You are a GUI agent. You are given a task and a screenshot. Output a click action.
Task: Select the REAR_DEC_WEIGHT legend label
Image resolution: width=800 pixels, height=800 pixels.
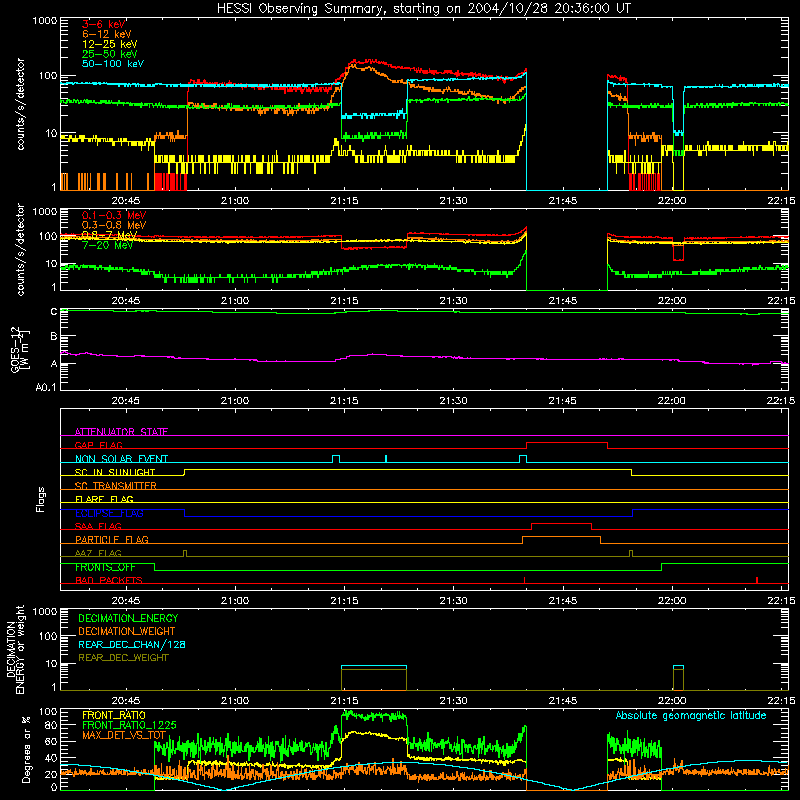(x=123, y=658)
